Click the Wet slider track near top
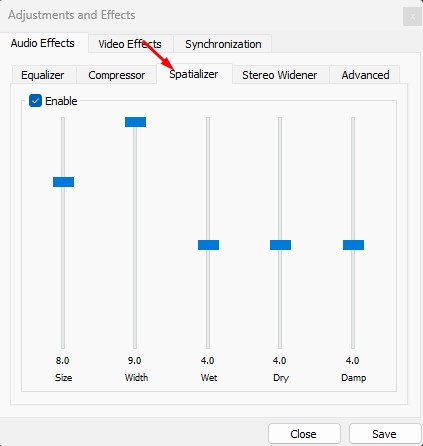The width and height of the screenshot is (423, 446). [208, 133]
